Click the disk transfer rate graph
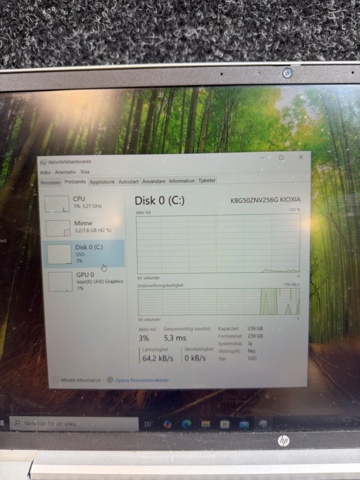Viewport: 360px width, 480px height. pyautogui.click(x=219, y=302)
